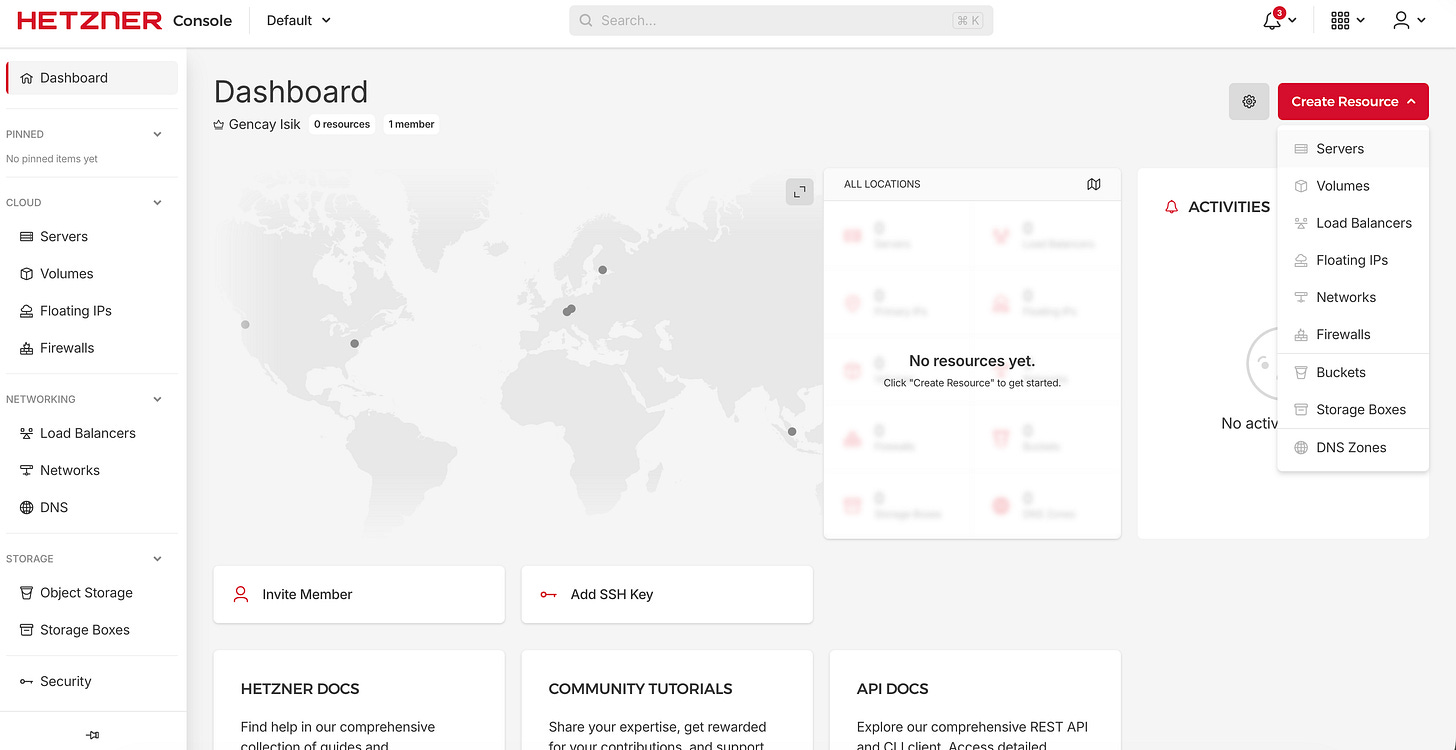Screen dimensions: 1456x750
Task: Click Networks icon in sidebar
Action: pyautogui.click(x=27, y=470)
